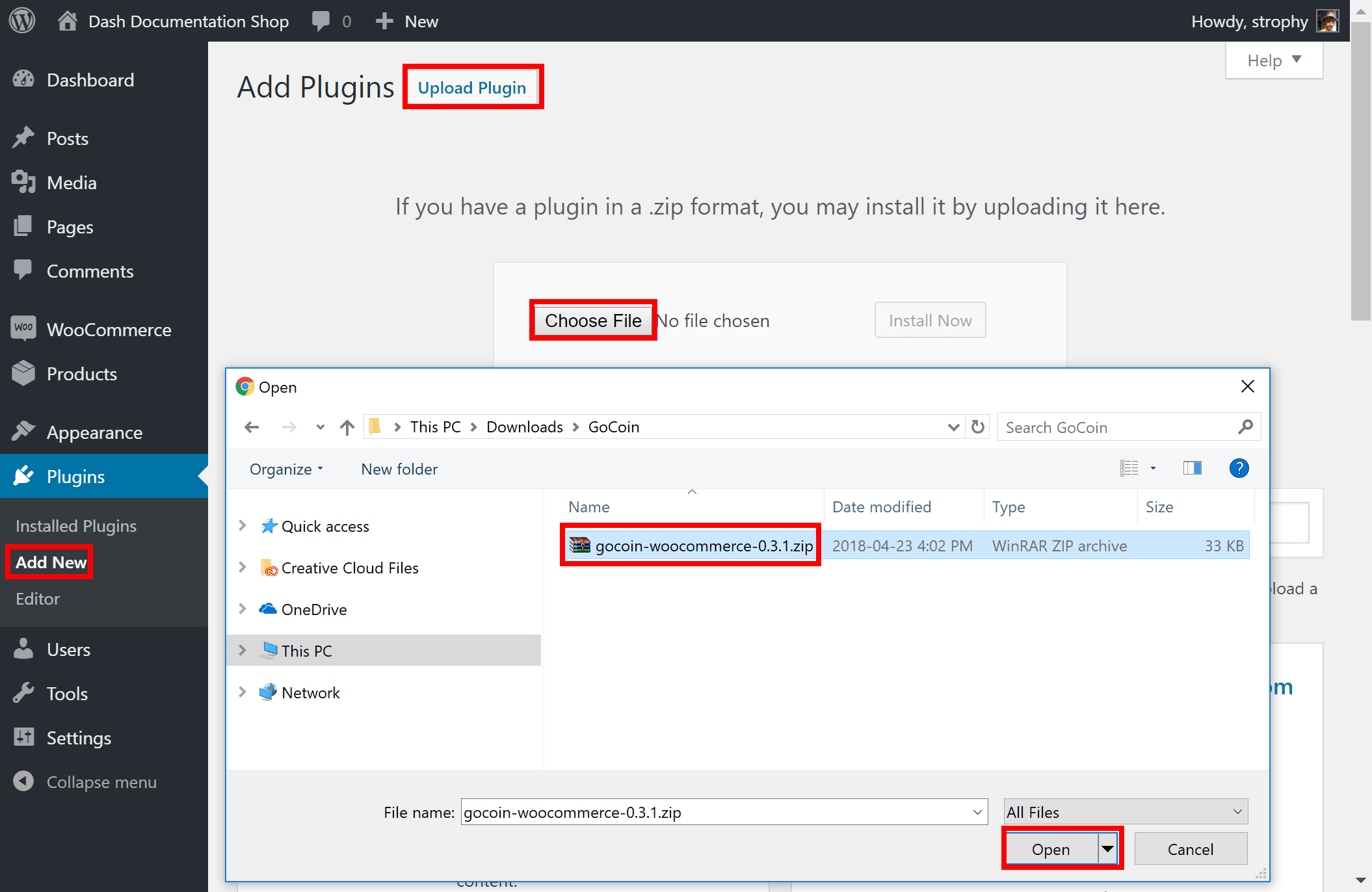Toggle the preview pane icon

point(1192,468)
